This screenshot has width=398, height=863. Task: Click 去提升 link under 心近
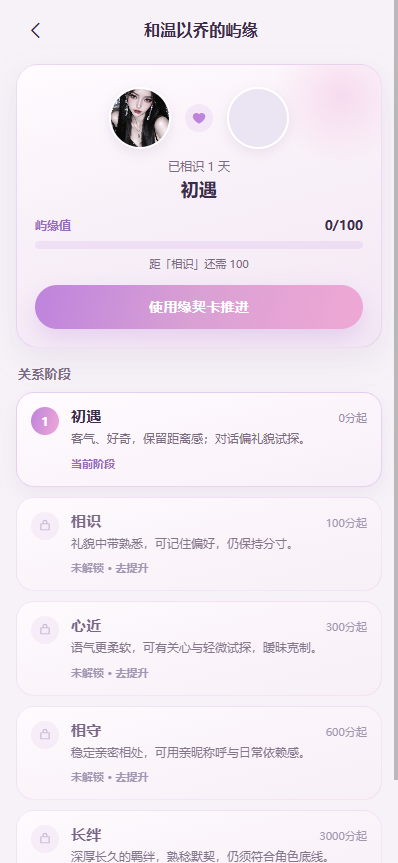coord(132,673)
